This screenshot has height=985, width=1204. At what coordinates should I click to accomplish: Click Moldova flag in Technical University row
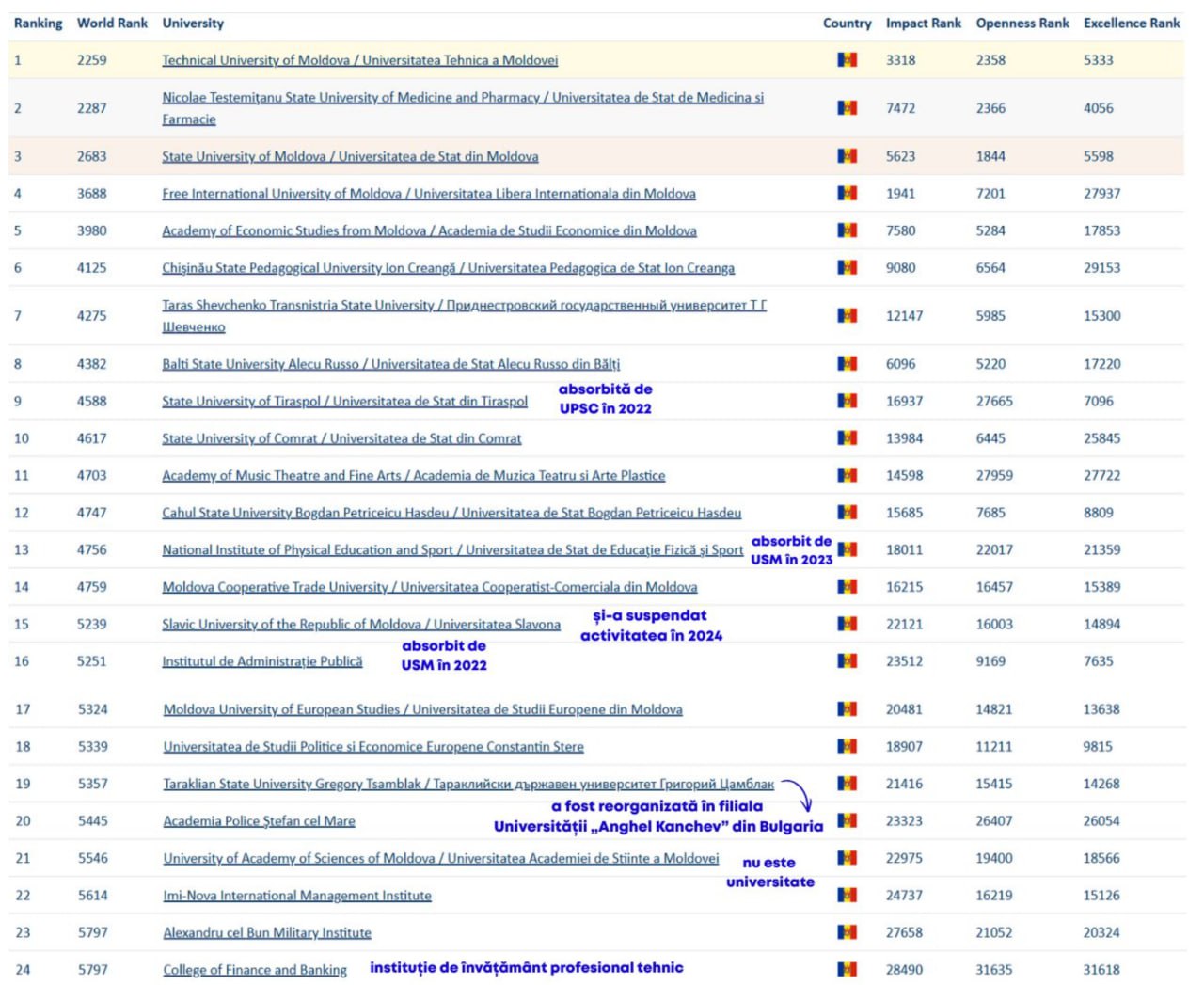(848, 60)
